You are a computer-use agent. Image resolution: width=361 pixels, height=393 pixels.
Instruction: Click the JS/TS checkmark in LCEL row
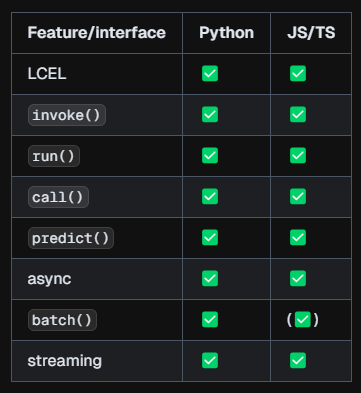tap(298, 73)
